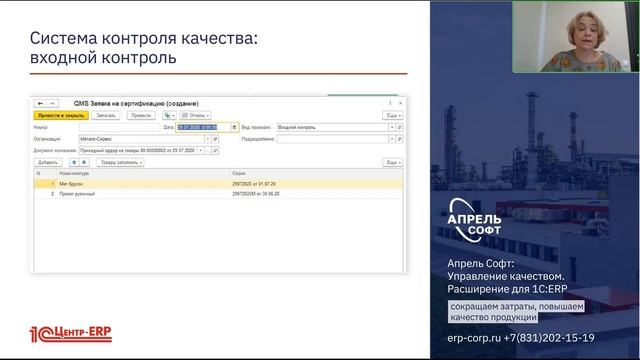Click the Серия column header

click(x=316, y=173)
